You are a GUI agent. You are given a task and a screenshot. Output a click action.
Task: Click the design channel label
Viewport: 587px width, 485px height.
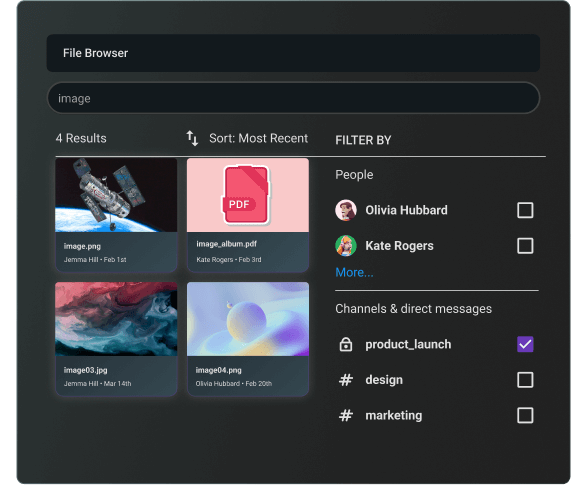[x=384, y=380]
